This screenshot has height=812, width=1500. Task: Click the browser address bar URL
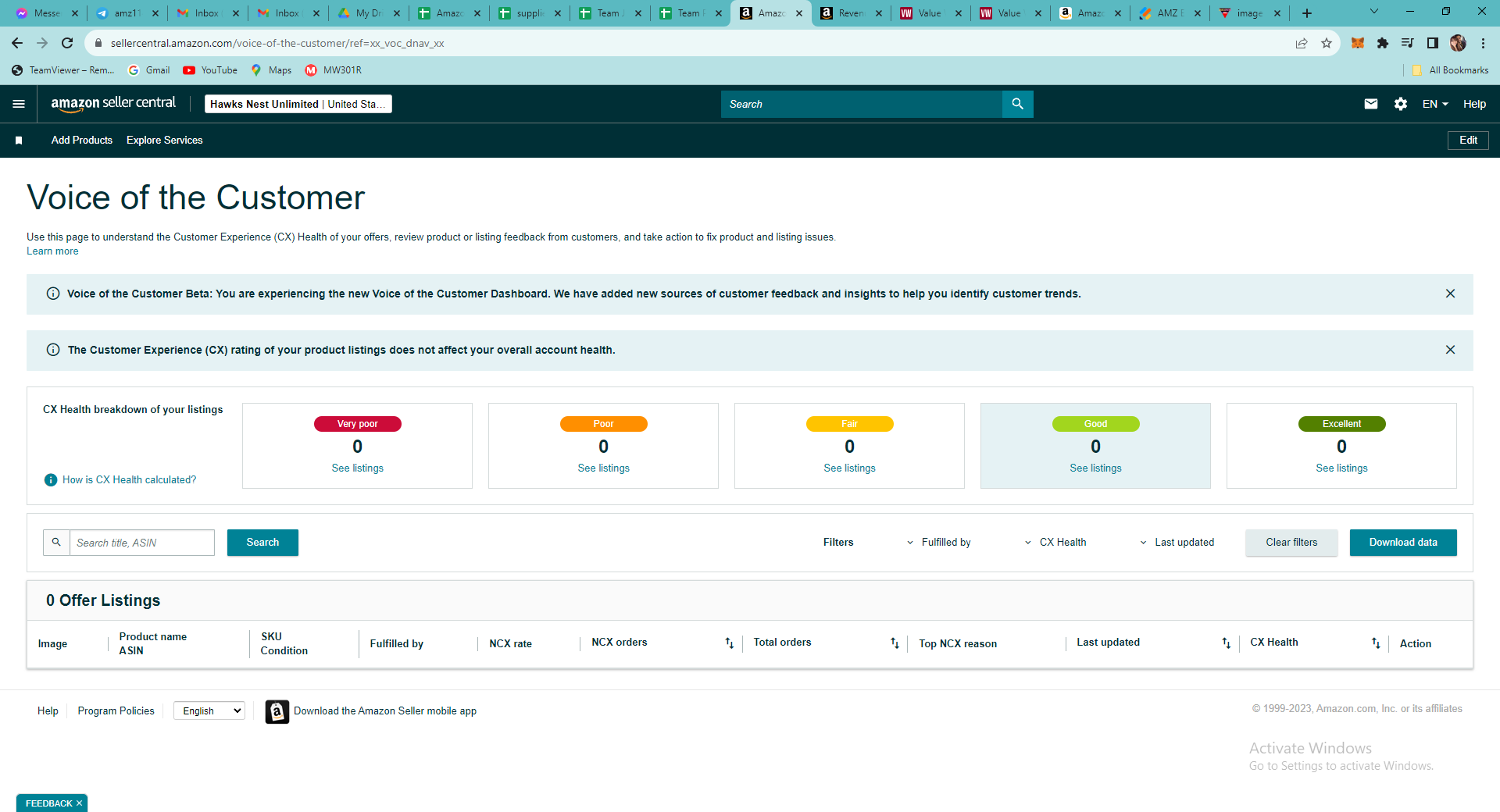[x=277, y=43]
